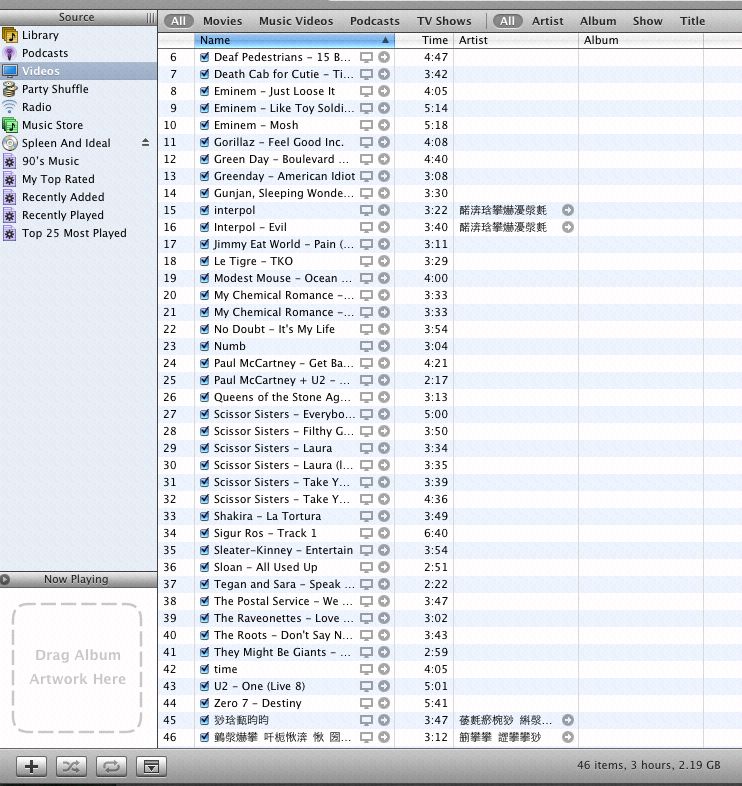Uncheck Deaf Pedestrians video checkbox

pyautogui.click(x=205, y=57)
